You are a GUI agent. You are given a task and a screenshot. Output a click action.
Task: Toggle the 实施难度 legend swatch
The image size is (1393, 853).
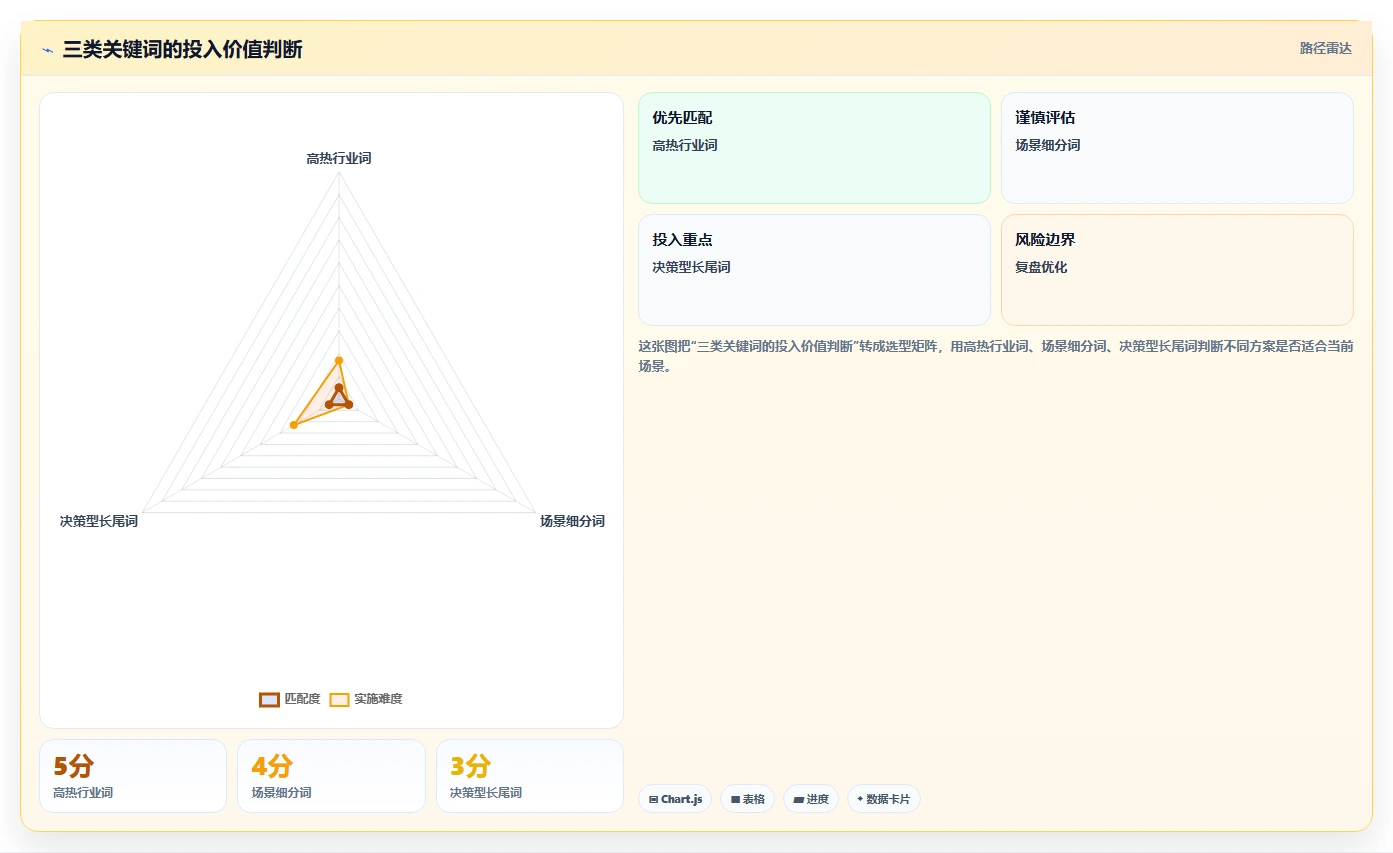340,699
